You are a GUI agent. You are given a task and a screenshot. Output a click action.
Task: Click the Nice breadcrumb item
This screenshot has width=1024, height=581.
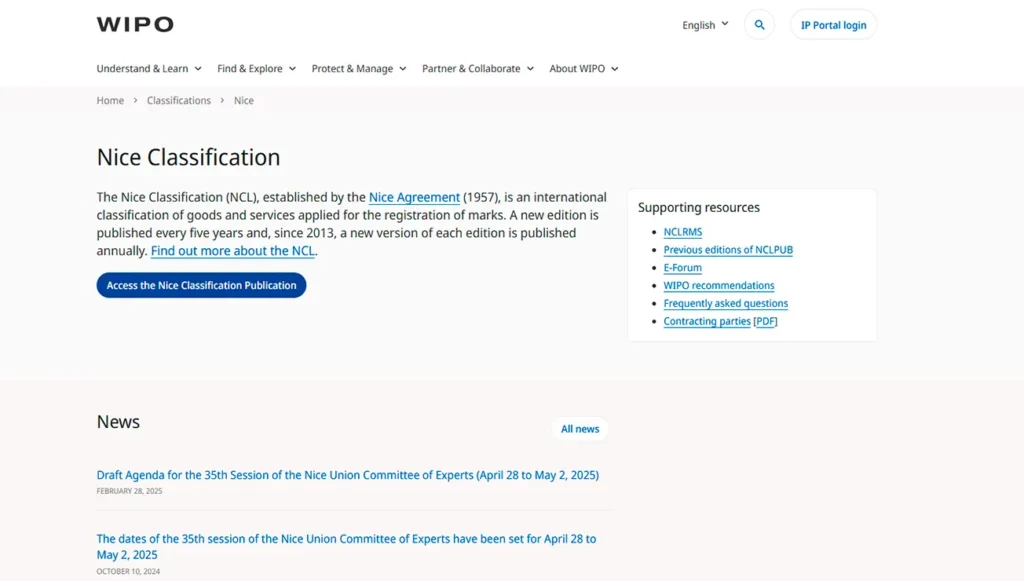(x=244, y=101)
